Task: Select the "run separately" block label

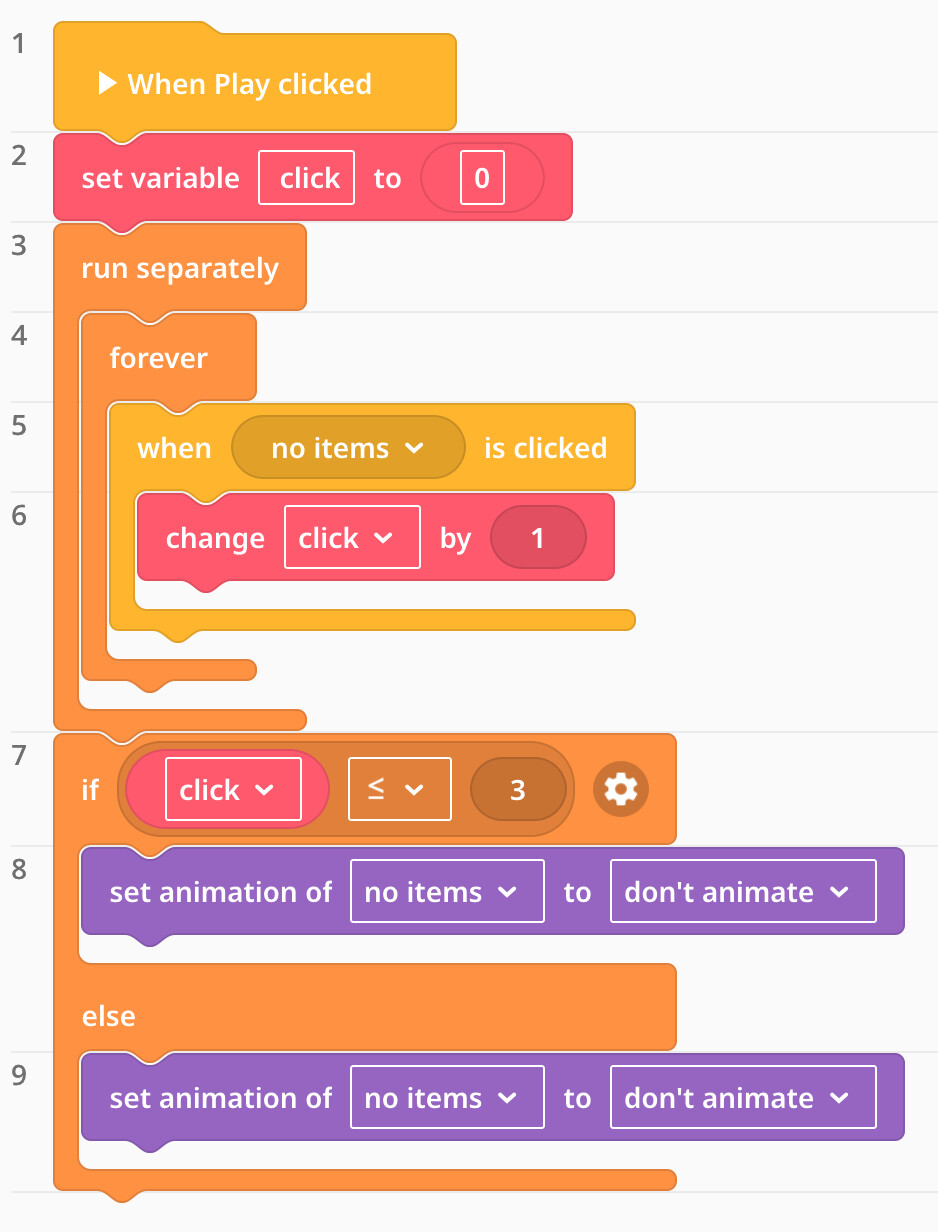Action: [180, 268]
